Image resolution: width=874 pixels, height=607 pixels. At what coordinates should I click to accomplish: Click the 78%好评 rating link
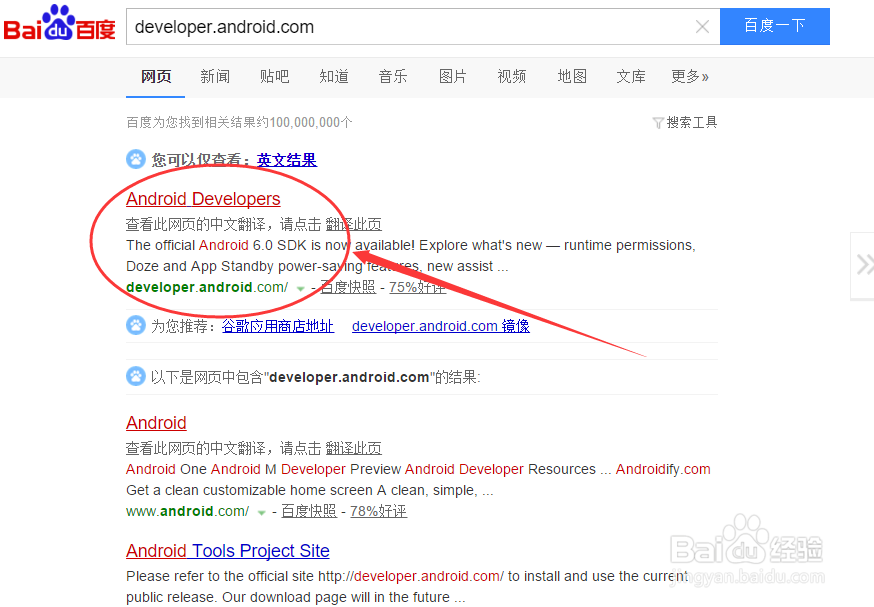[378, 511]
